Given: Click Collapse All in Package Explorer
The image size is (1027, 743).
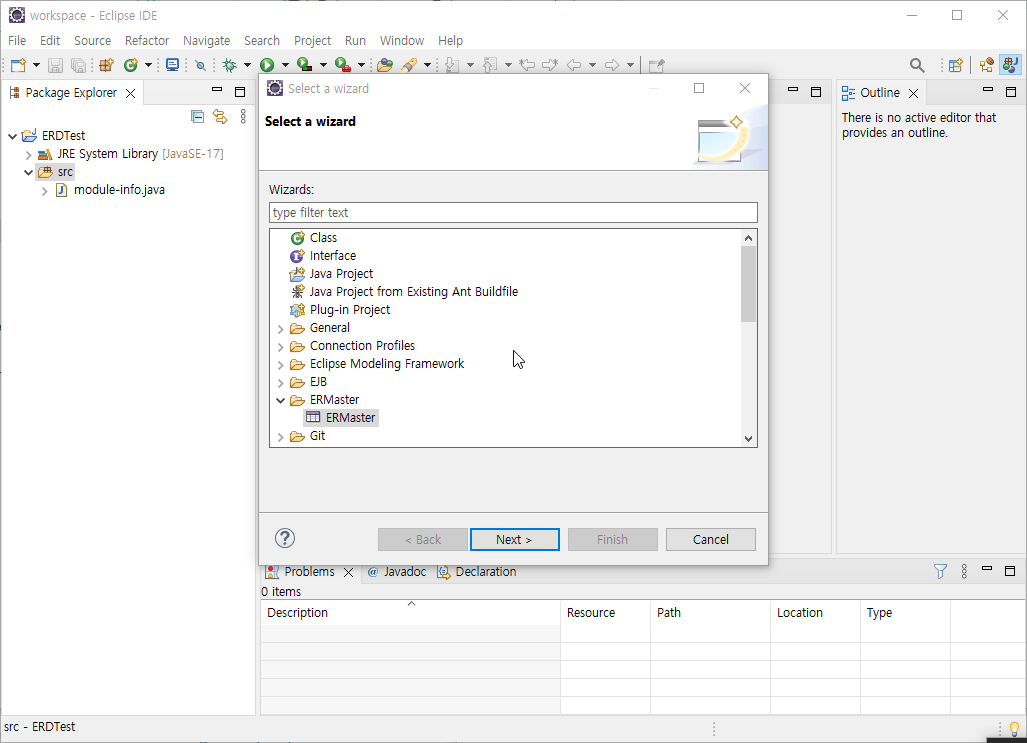Looking at the screenshot, I should (x=197, y=117).
